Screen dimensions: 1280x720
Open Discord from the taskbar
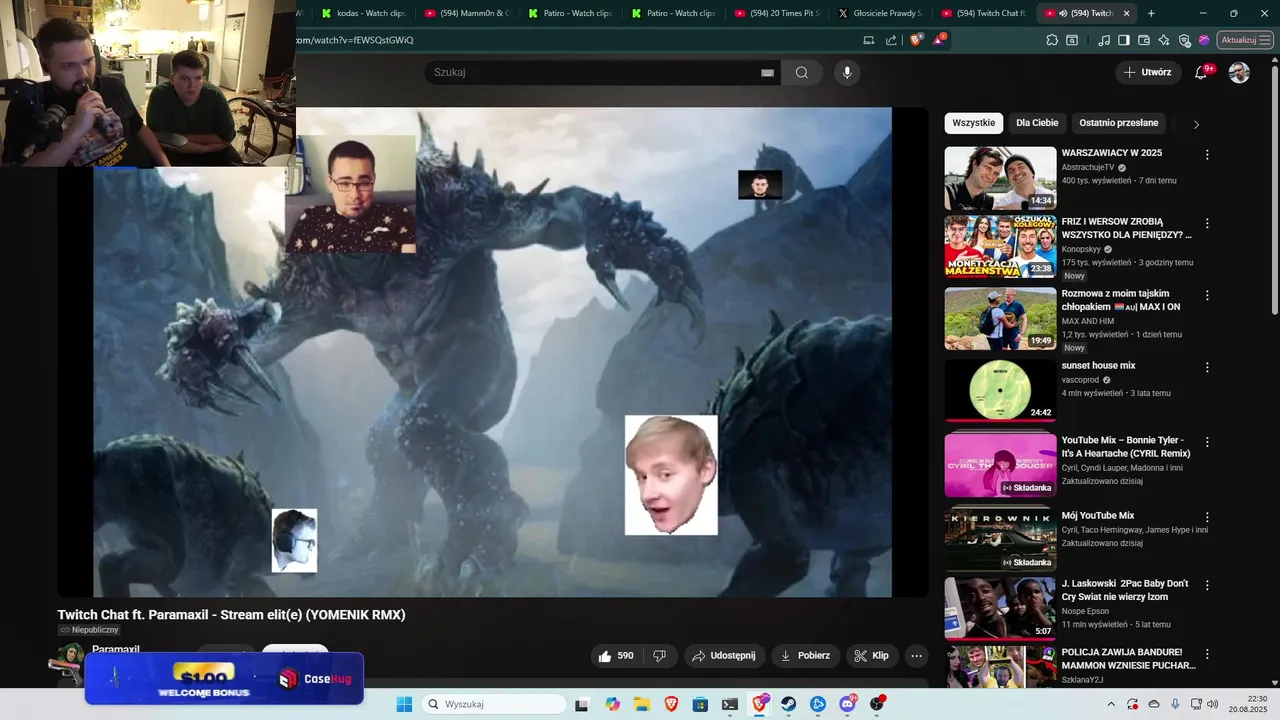pos(848,704)
